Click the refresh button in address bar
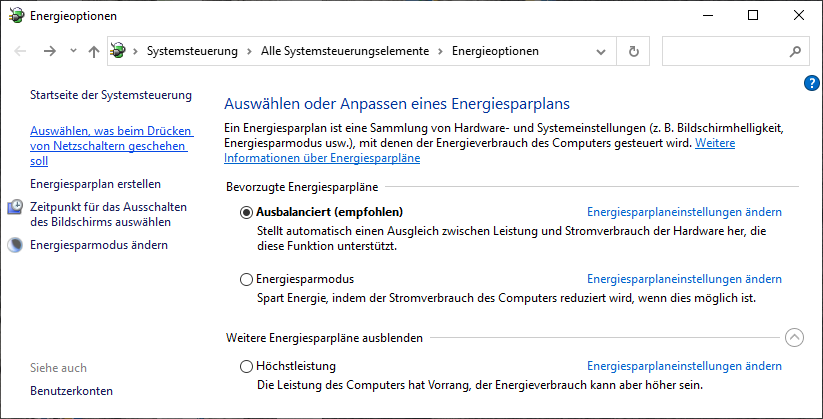823x419 pixels. (x=633, y=51)
